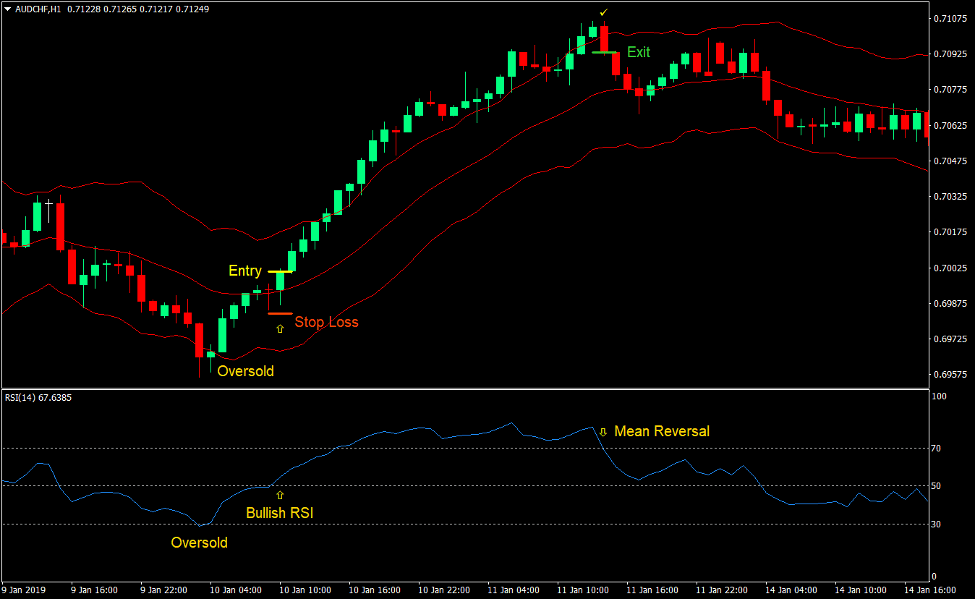Open the triangle menu beside AUDCHF,H1

click(x=8, y=9)
